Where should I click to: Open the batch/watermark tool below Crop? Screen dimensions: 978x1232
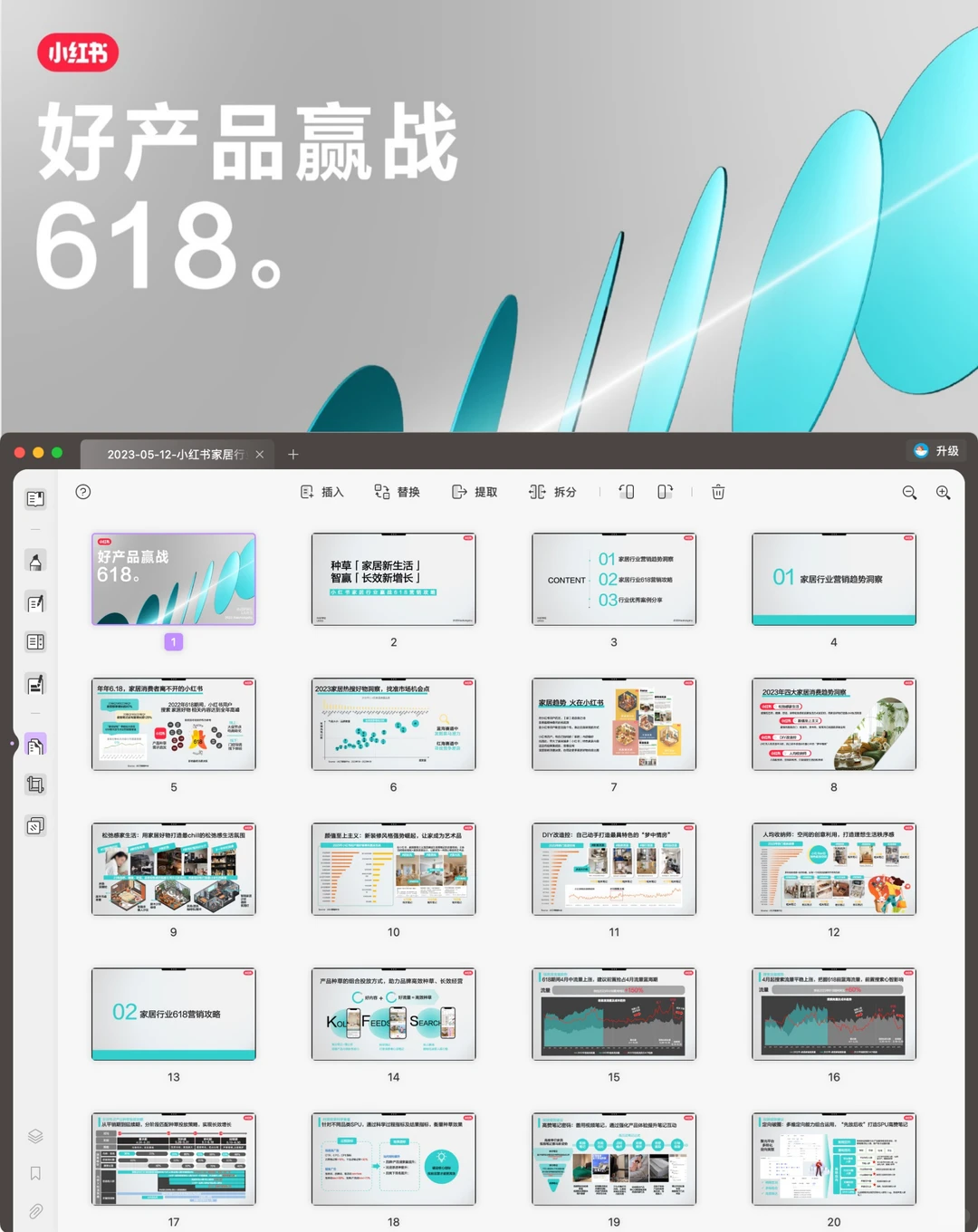(x=35, y=826)
